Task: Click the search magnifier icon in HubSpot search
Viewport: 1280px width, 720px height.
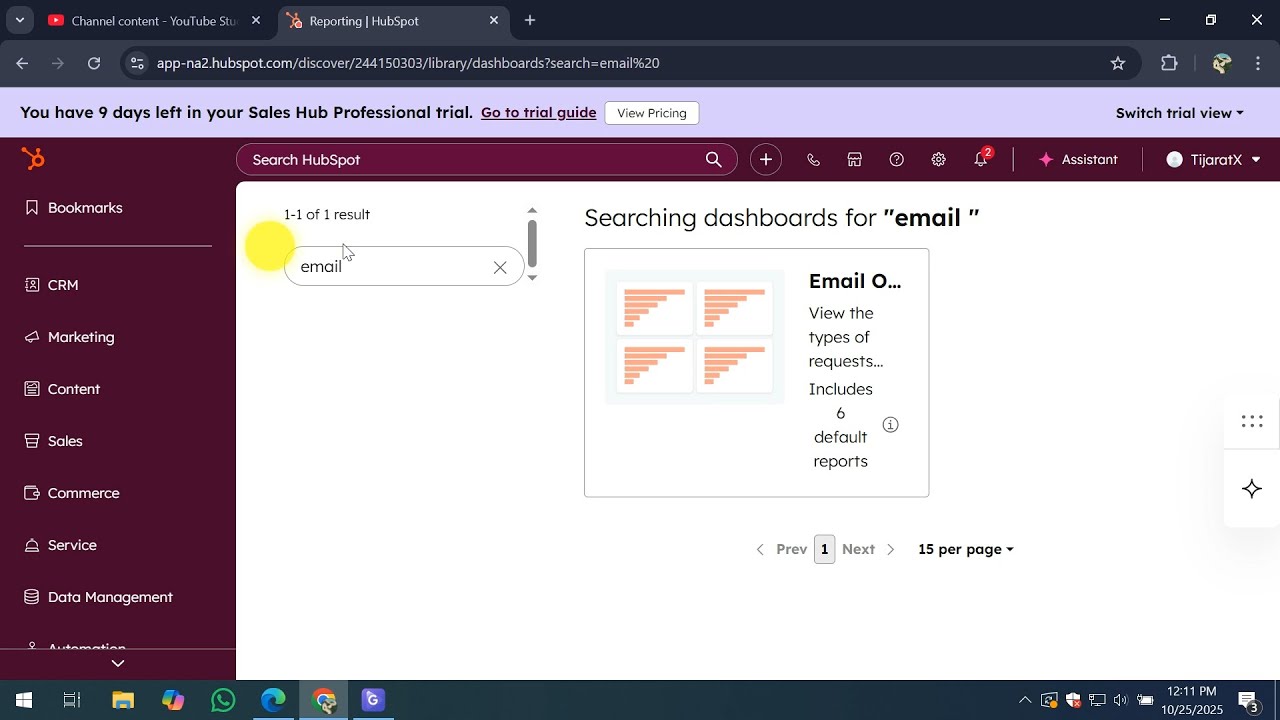Action: pyautogui.click(x=713, y=160)
